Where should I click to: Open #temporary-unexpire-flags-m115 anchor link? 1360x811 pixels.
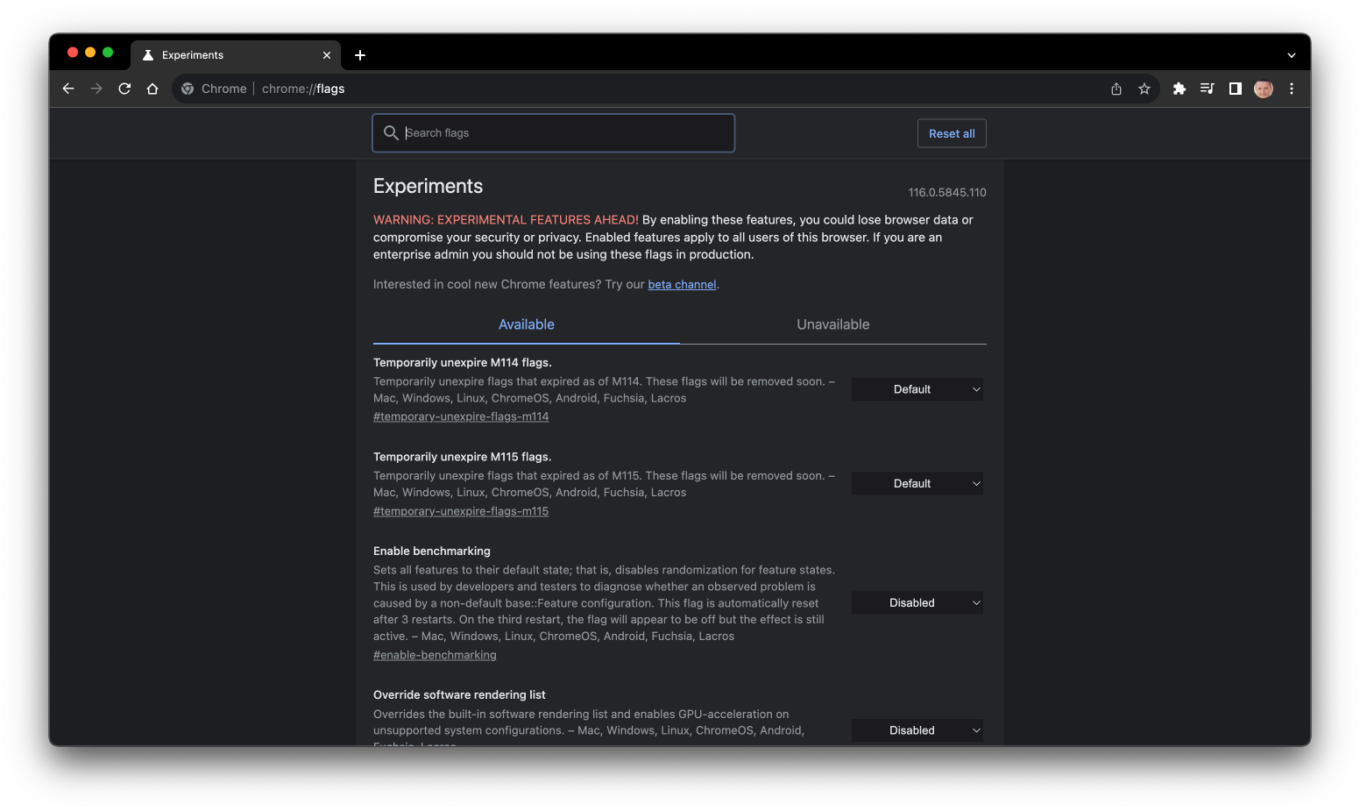[461, 511]
